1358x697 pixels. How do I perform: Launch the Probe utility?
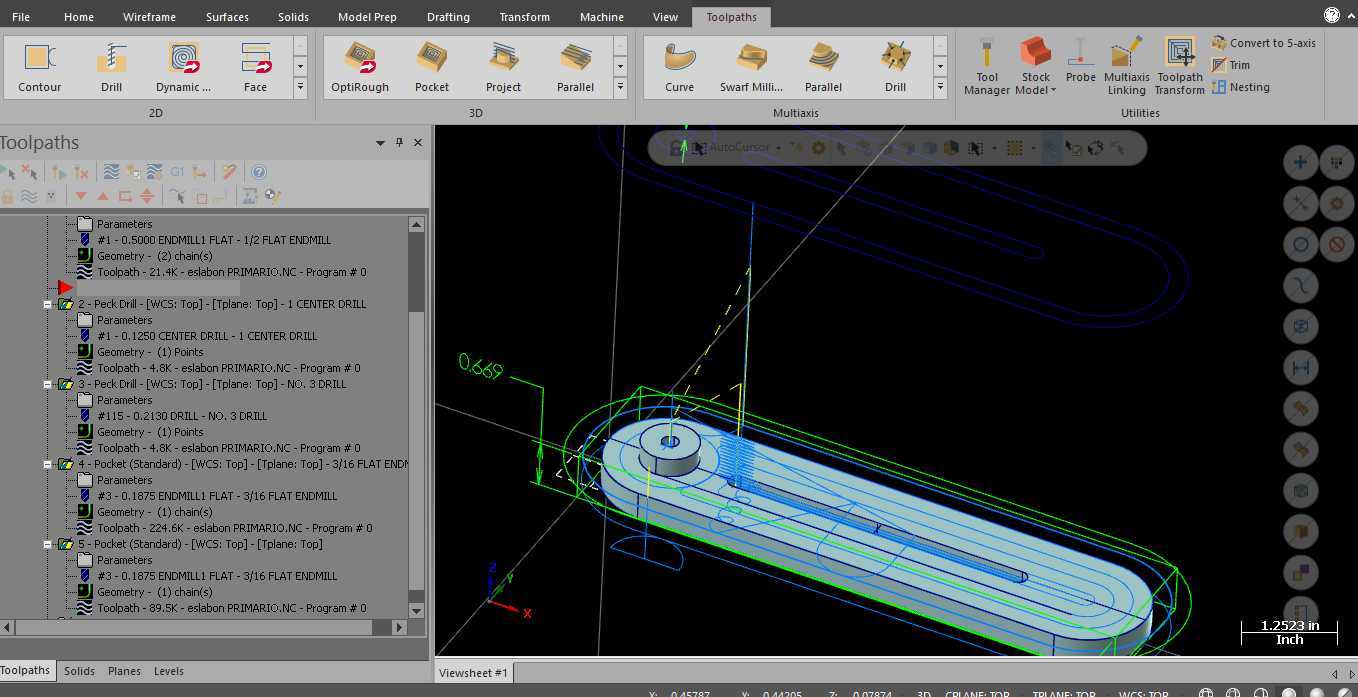(x=1080, y=62)
